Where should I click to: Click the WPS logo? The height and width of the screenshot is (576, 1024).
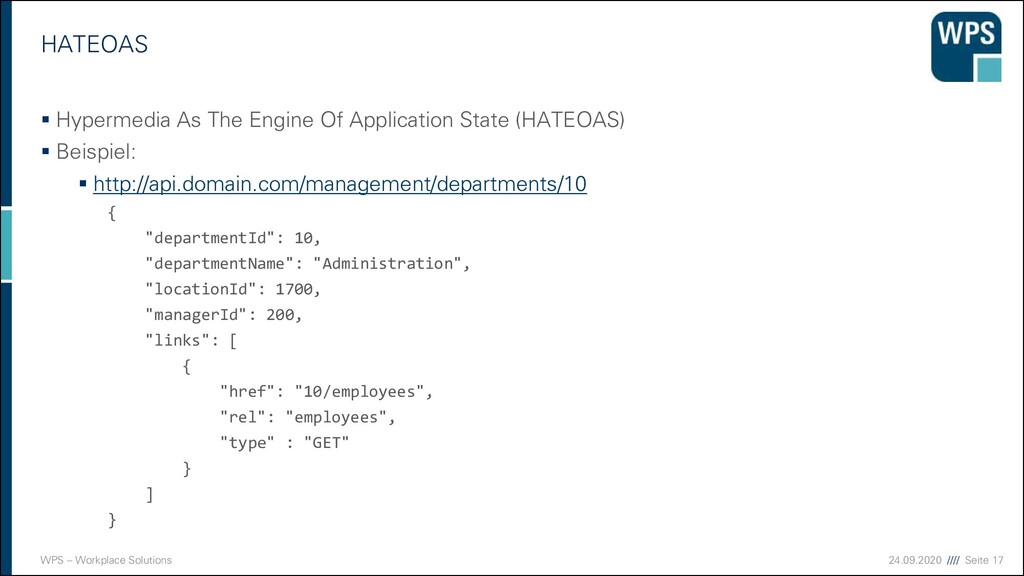pos(966,46)
